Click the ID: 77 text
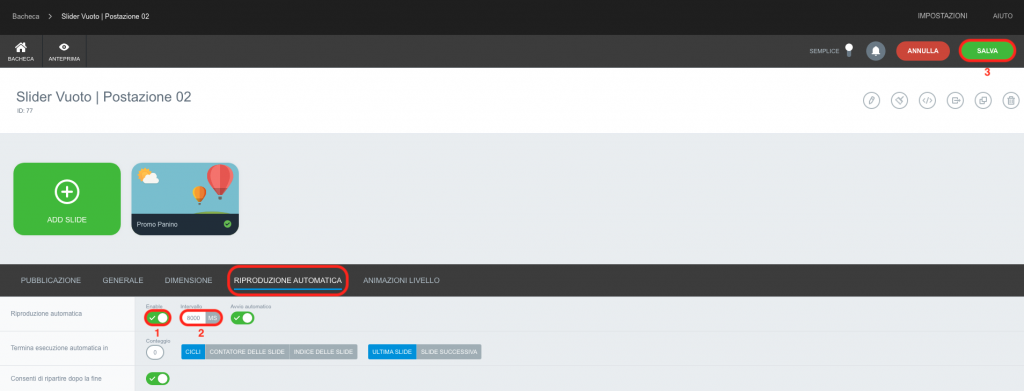Viewport: 1024px width, 391px height. (x=25, y=110)
